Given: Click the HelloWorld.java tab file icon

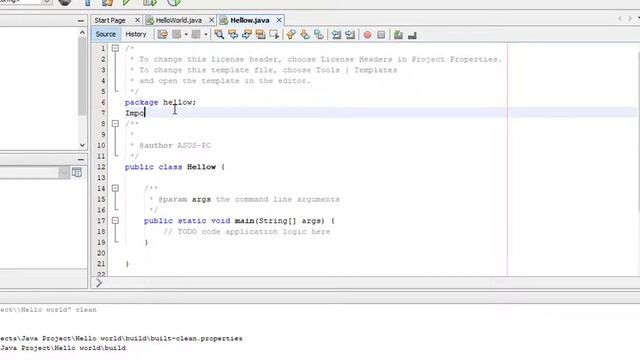Looking at the screenshot, I should tap(150, 20).
